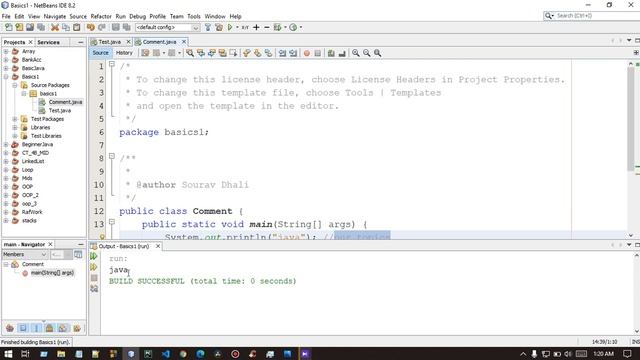Switch to the Services tab
Image resolution: width=640 pixels, height=360 pixels.
point(48,42)
